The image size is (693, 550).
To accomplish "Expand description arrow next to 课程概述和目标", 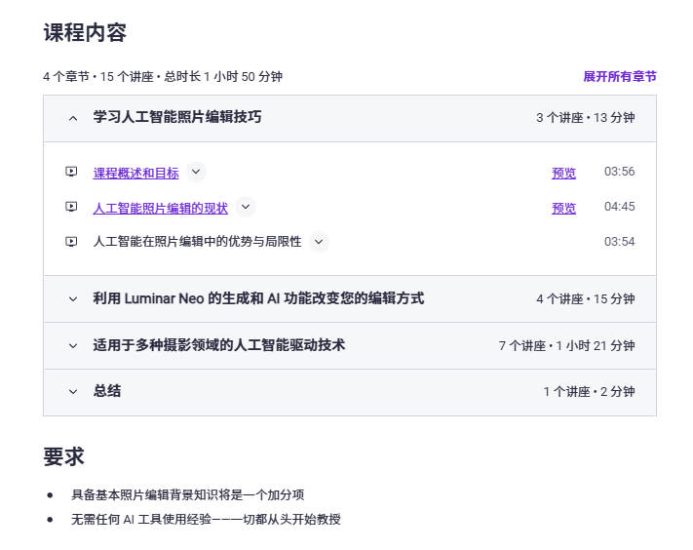I will (196, 172).
